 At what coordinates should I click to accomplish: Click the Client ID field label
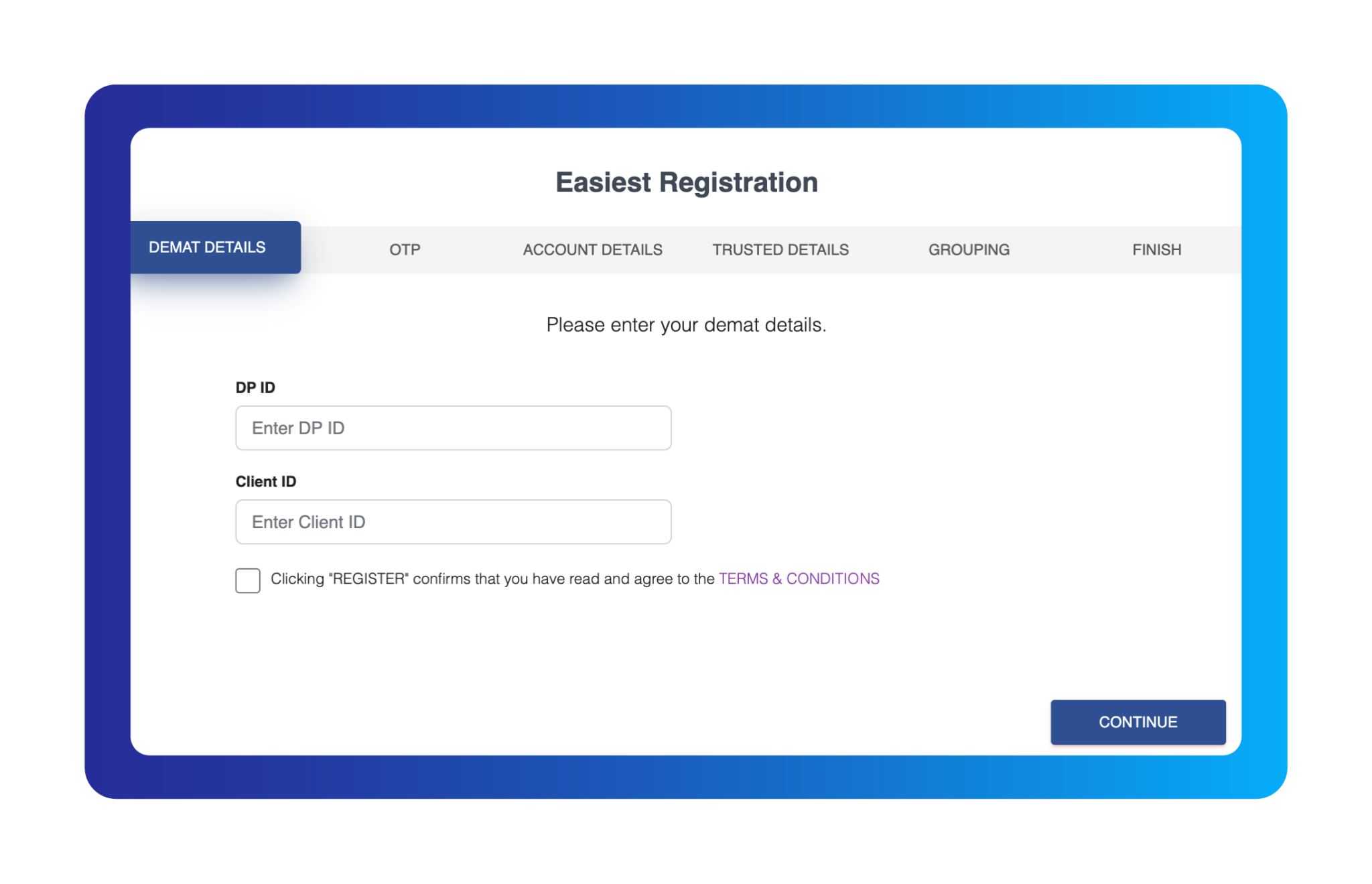coord(265,481)
